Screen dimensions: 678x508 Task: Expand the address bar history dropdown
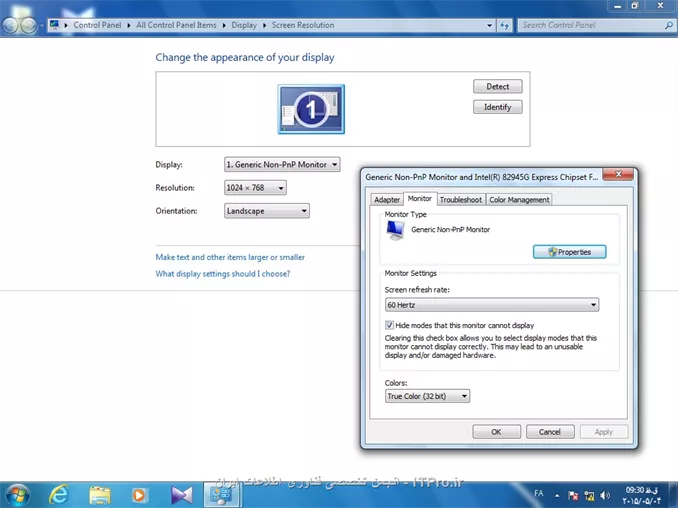[x=489, y=26]
